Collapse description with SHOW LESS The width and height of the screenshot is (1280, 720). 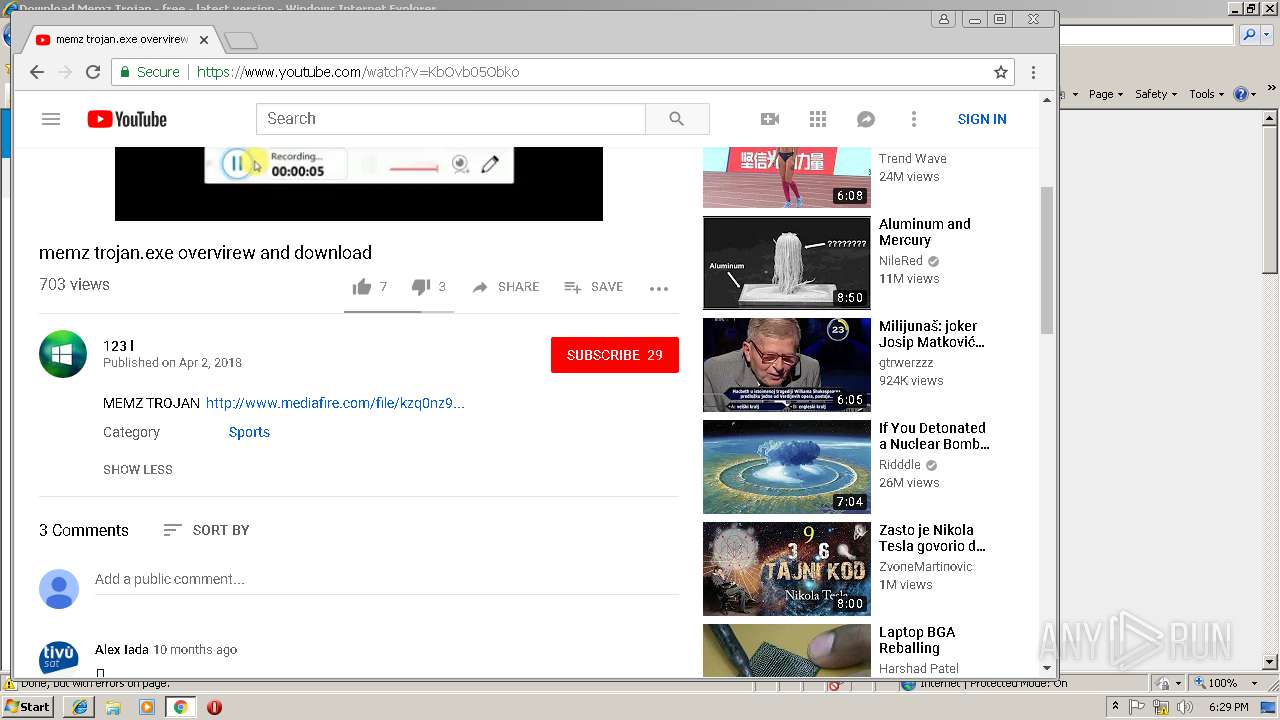click(138, 469)
